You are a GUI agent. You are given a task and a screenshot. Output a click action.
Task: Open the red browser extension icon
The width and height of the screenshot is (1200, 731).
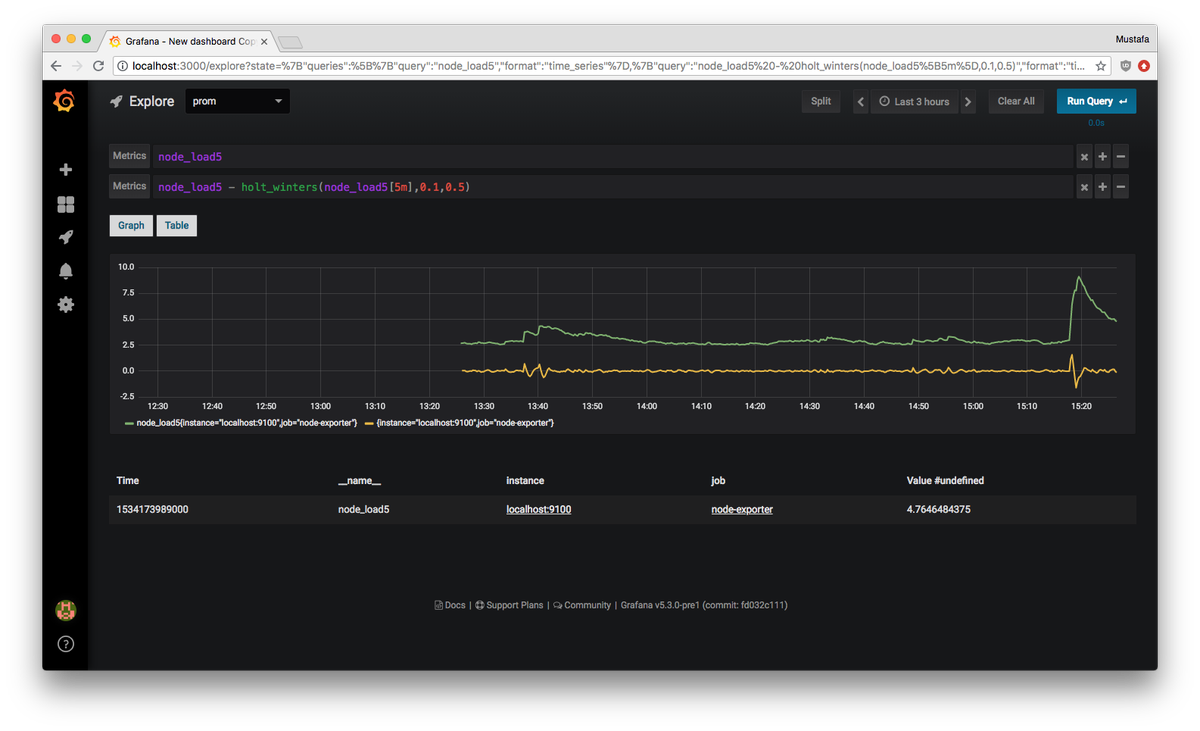tap(1144, 66)
